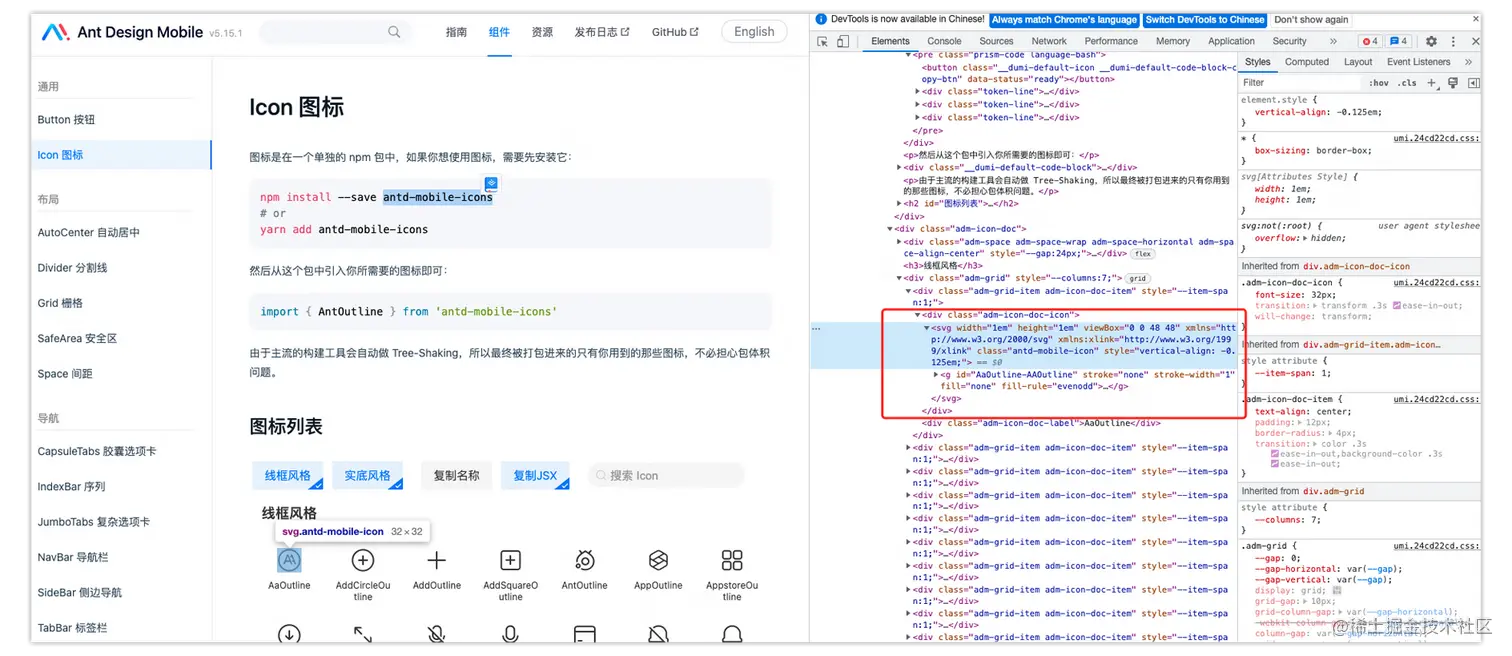This screenshot has width=1512, height=656.
Task: Open the 指南 nav item
Action: pyautogui.click(x=456, y=32)
